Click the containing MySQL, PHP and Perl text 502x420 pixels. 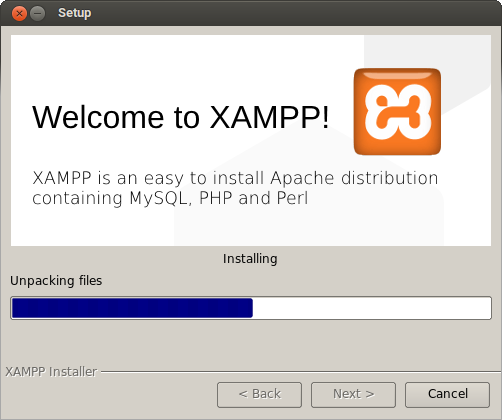point(170,199)
